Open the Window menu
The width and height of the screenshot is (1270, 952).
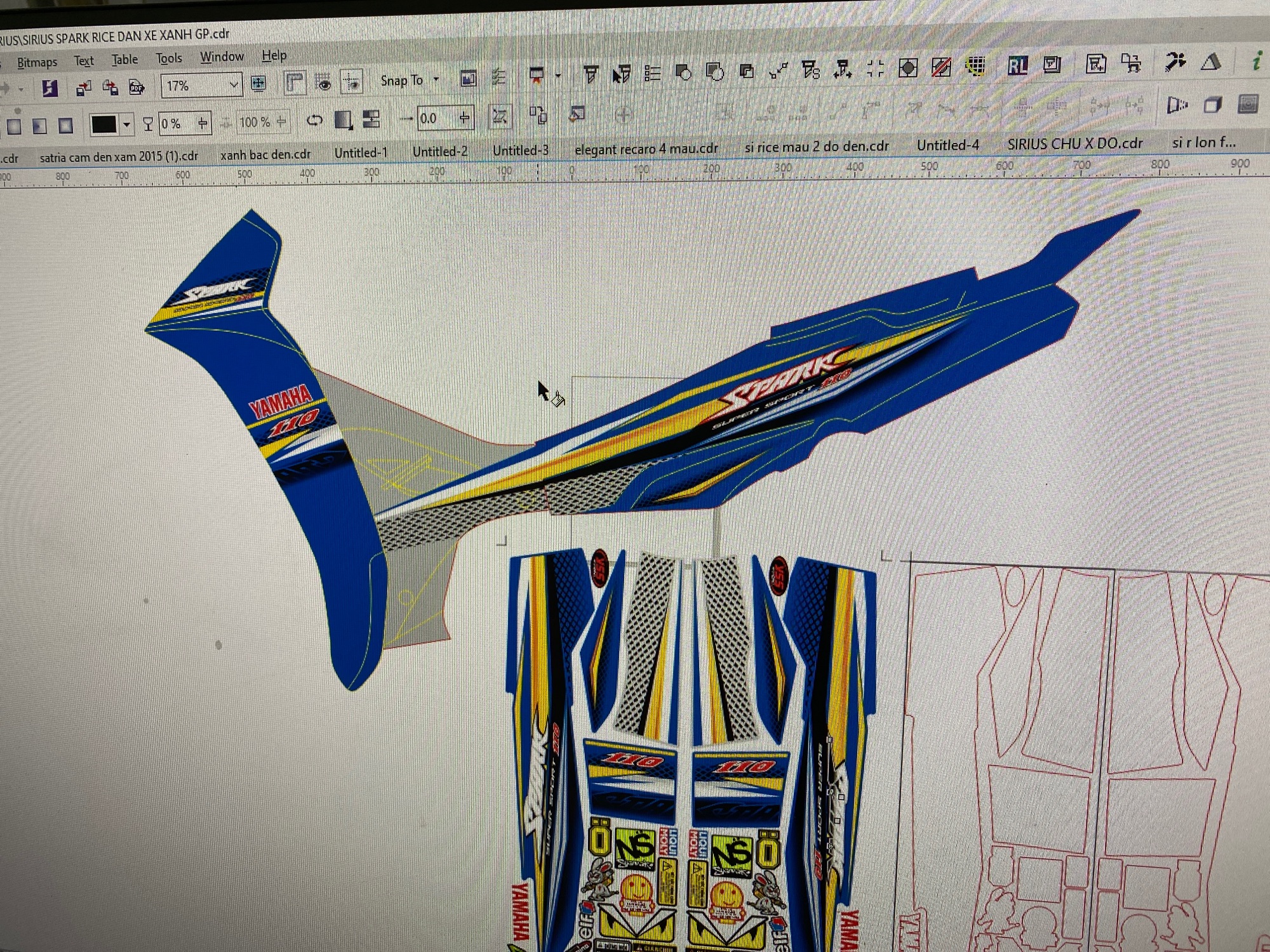(x=222, y=56)
